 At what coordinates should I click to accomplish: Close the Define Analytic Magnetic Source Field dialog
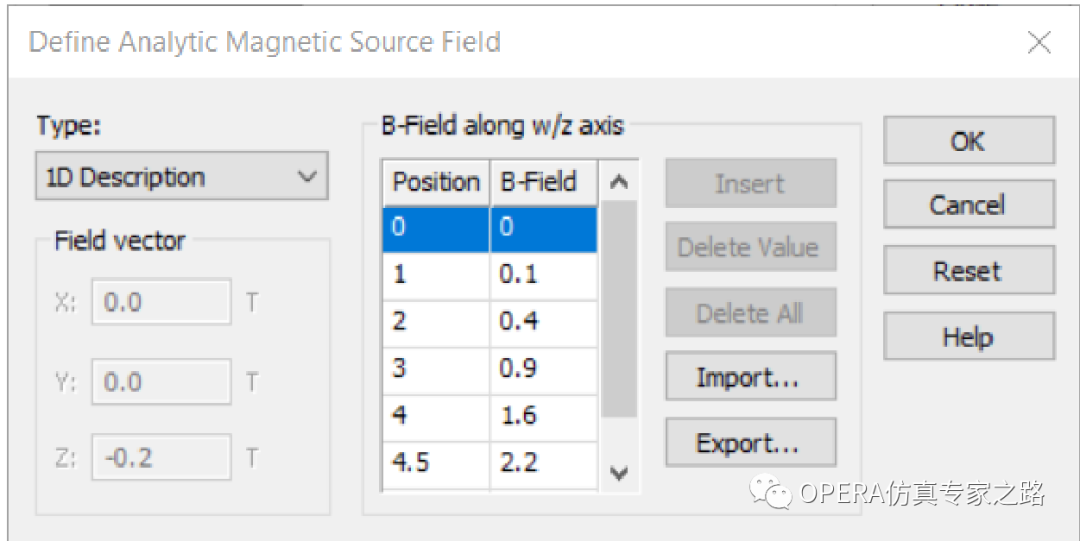click(1039, 43)
